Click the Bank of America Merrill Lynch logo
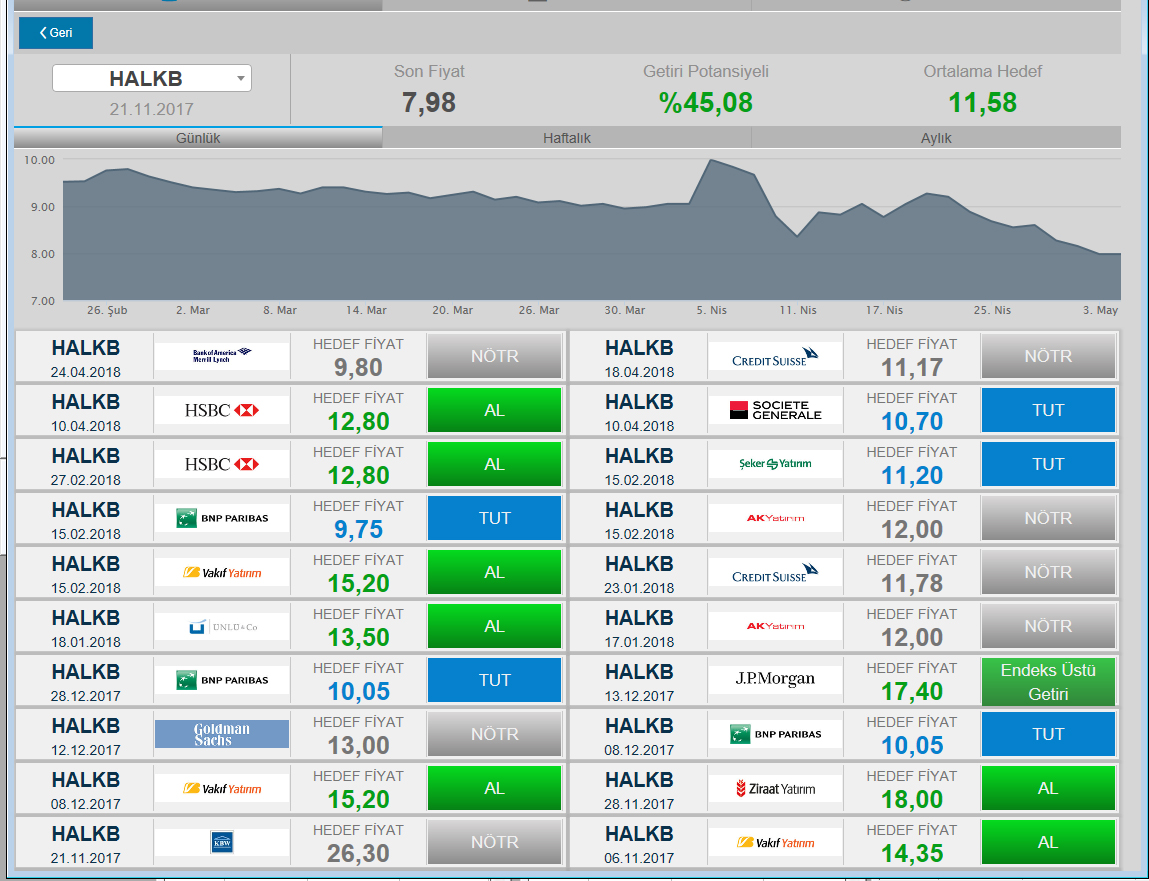The height and width of the screenshot is (881, 1149). click(x=222, y=356)
